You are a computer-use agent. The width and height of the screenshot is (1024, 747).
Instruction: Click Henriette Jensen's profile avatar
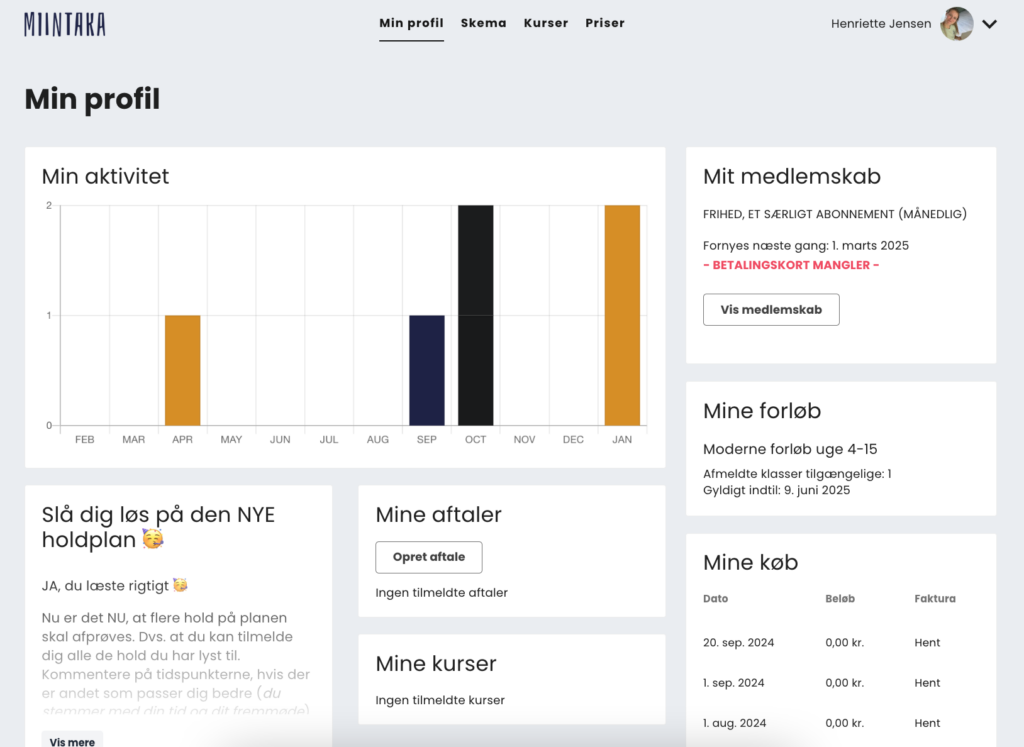click(956, 24)
